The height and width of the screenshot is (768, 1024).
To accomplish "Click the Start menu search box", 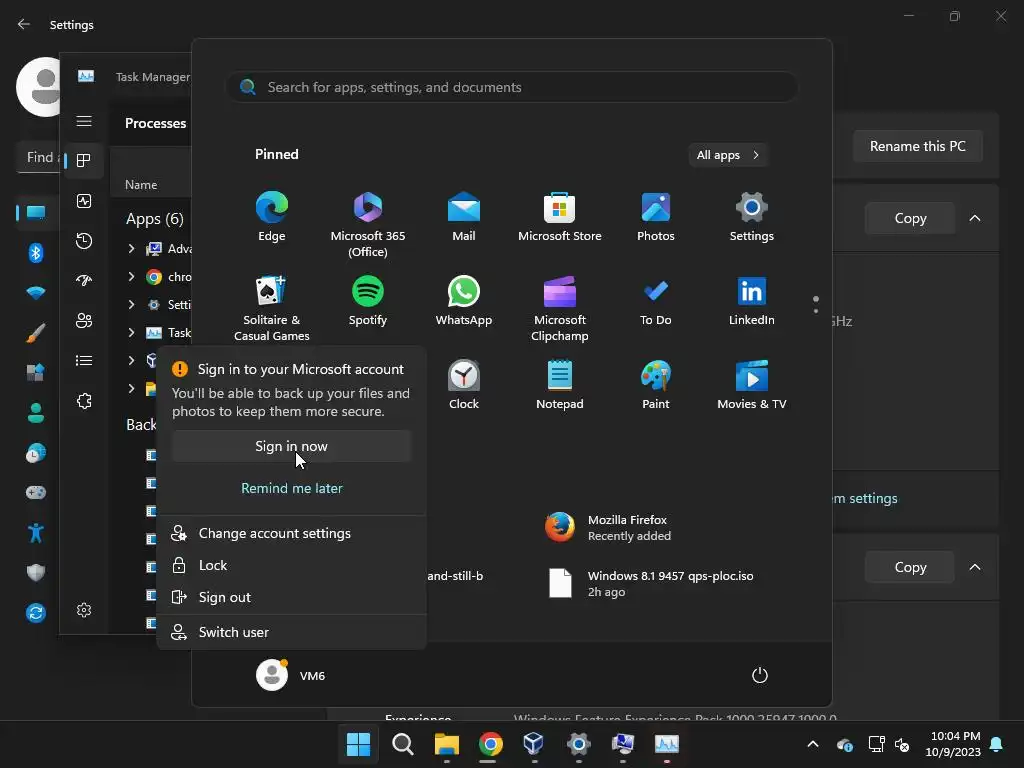I will click(x=512, y=87).
